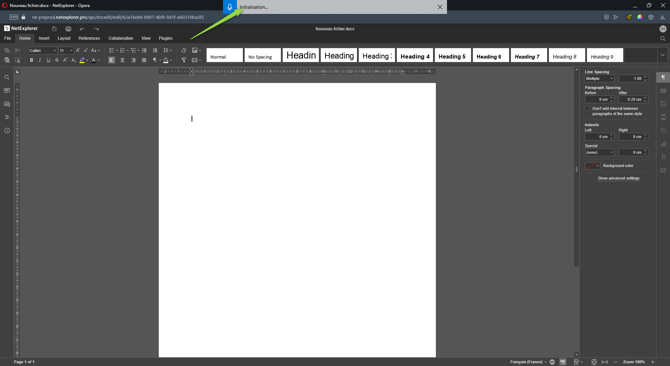The image size is (670, 366).
Task: Justify the paragraph text
Action: coord(144,60)
